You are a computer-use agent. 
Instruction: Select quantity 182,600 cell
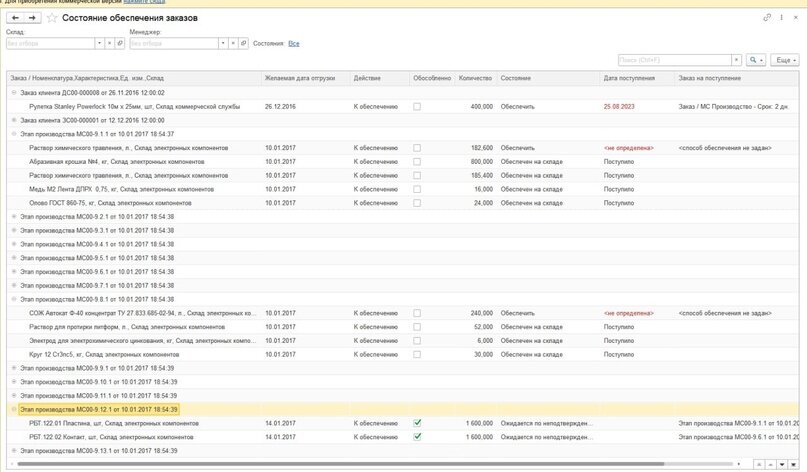click(482, 148)
